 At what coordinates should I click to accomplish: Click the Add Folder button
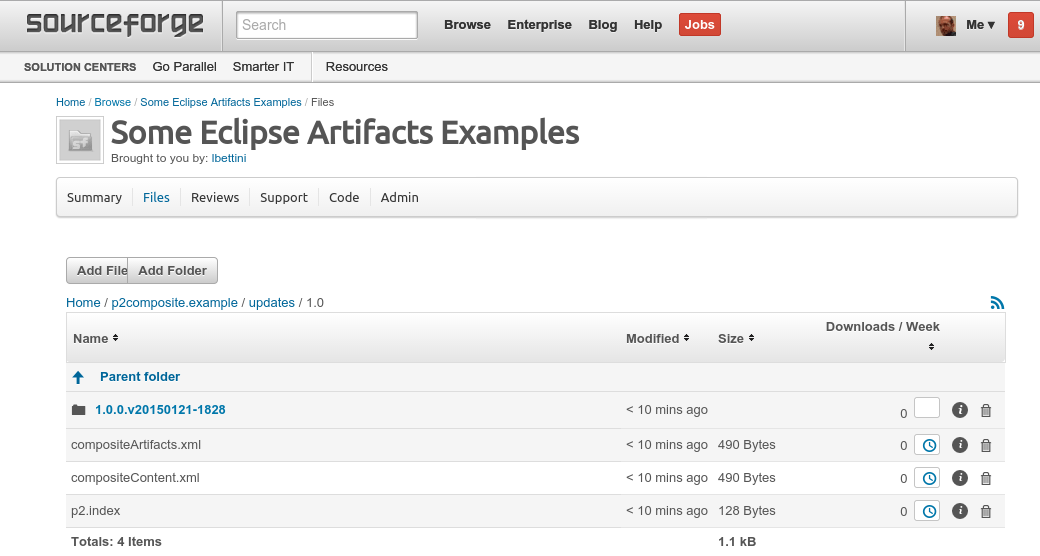[172, 270]
